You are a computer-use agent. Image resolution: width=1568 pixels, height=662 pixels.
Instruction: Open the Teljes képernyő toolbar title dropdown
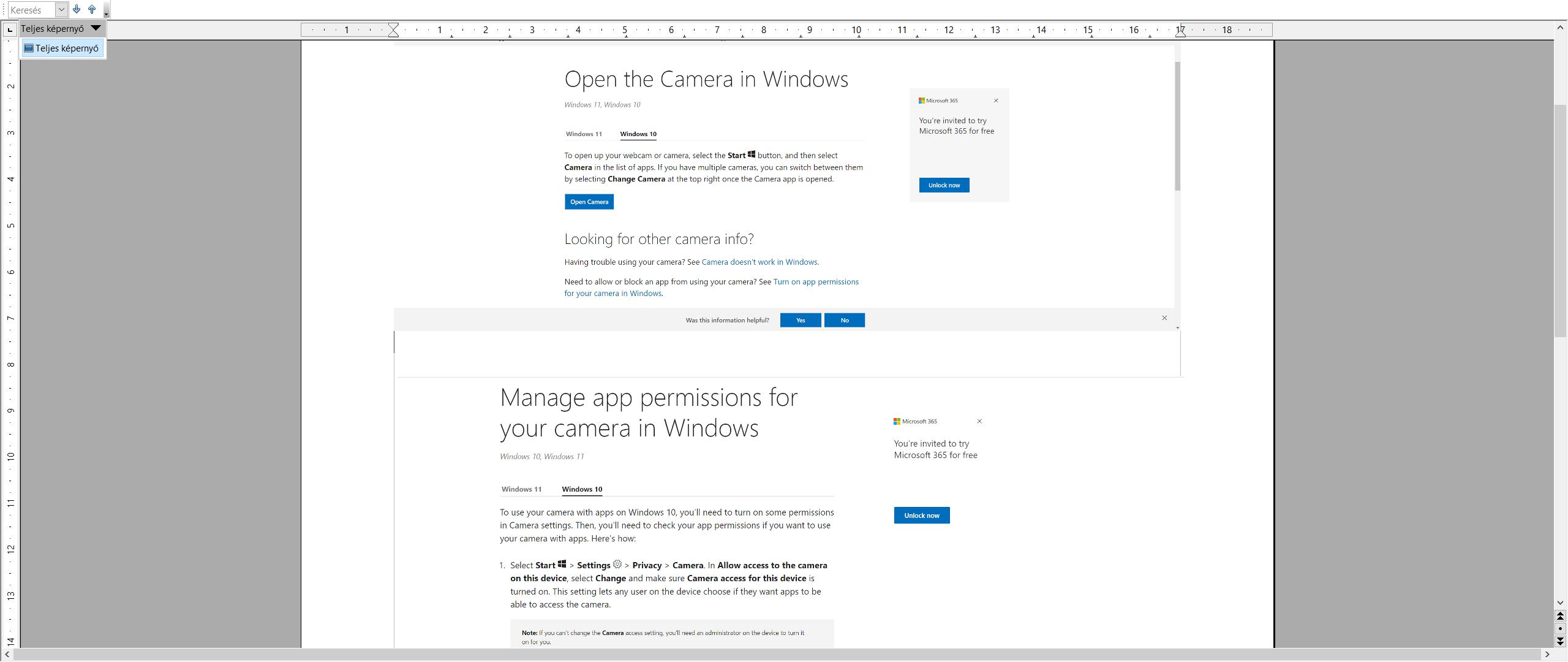96,28
